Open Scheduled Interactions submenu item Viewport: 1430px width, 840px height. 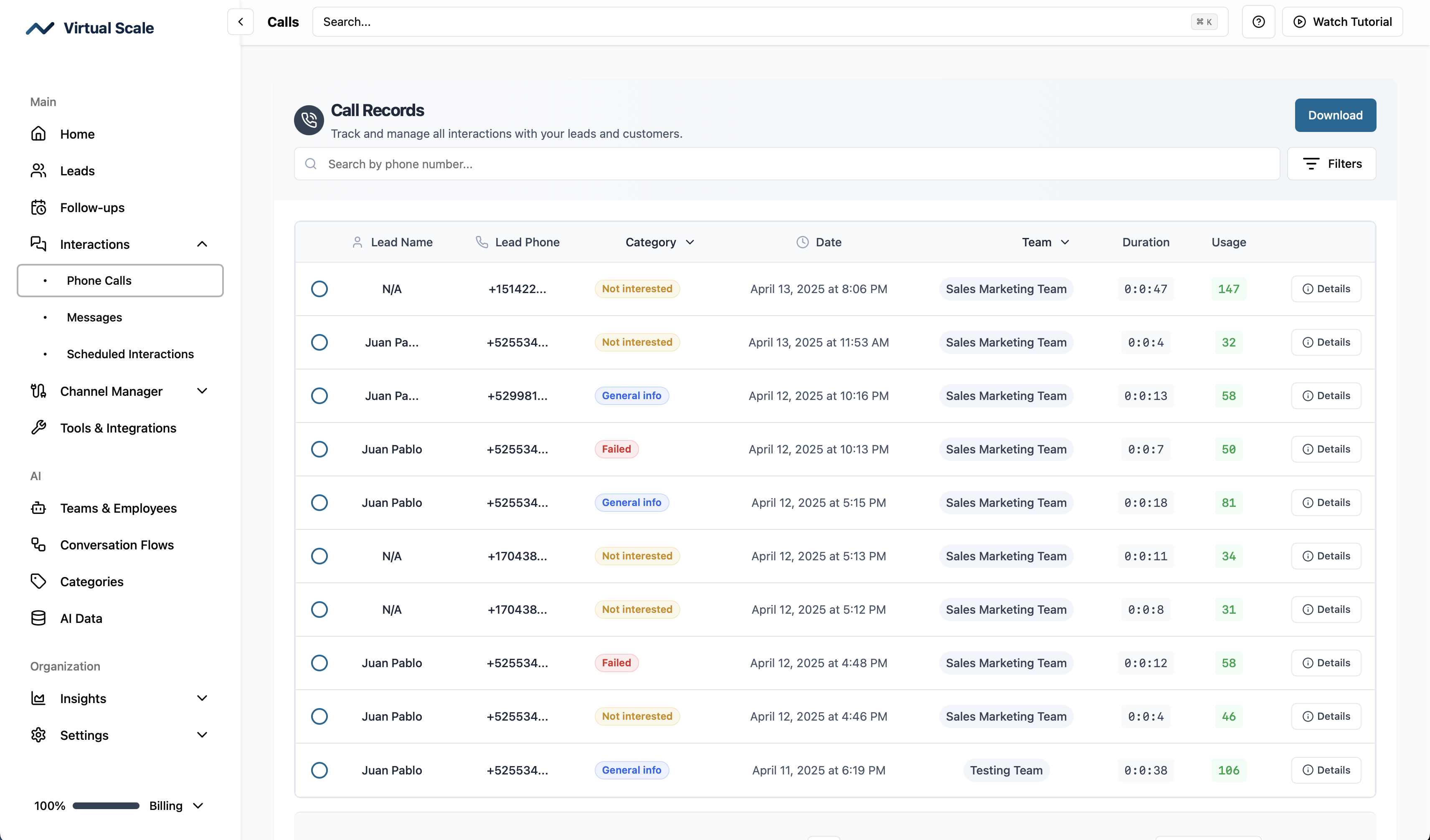(130, 354)
